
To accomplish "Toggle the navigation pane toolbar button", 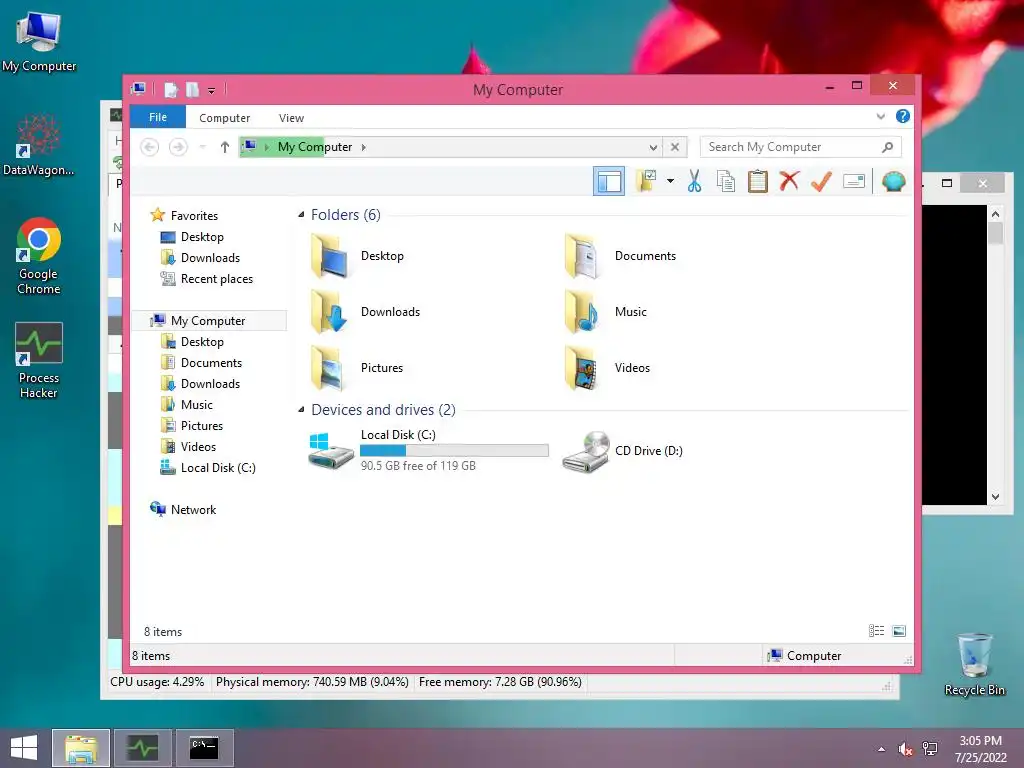I will 609,182.
